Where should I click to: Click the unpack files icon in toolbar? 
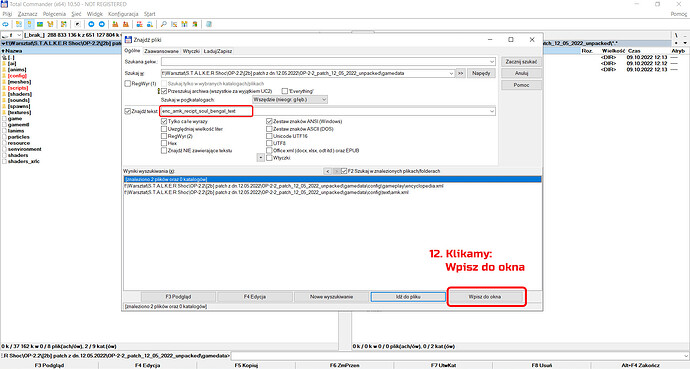coord(125,24)
